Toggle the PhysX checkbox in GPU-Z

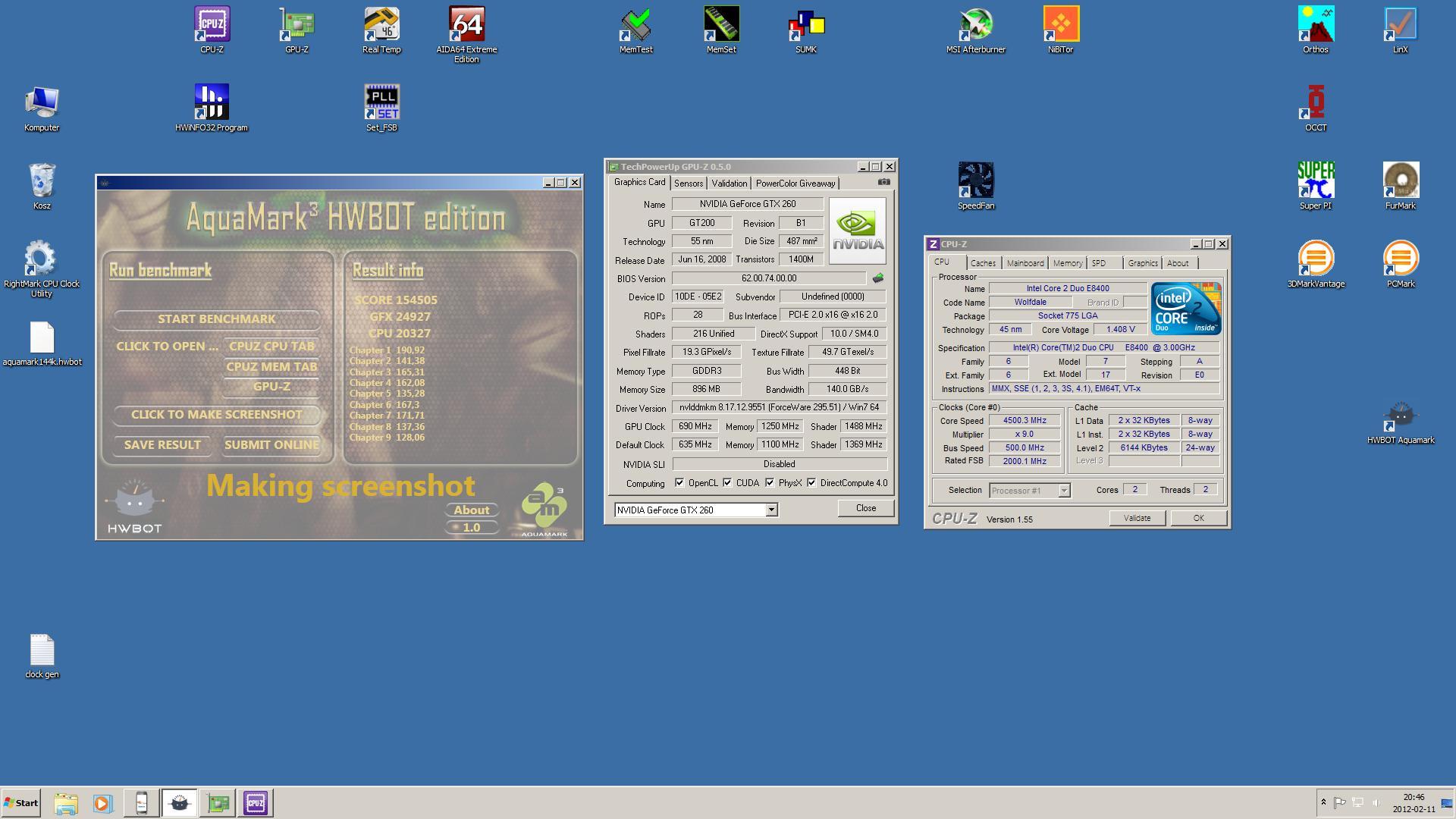click(x=770, y=483)
